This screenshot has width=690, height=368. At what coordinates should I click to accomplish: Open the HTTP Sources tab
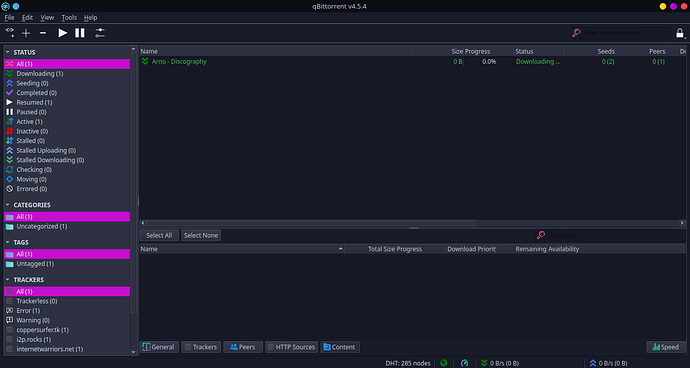tap(292, 347)
